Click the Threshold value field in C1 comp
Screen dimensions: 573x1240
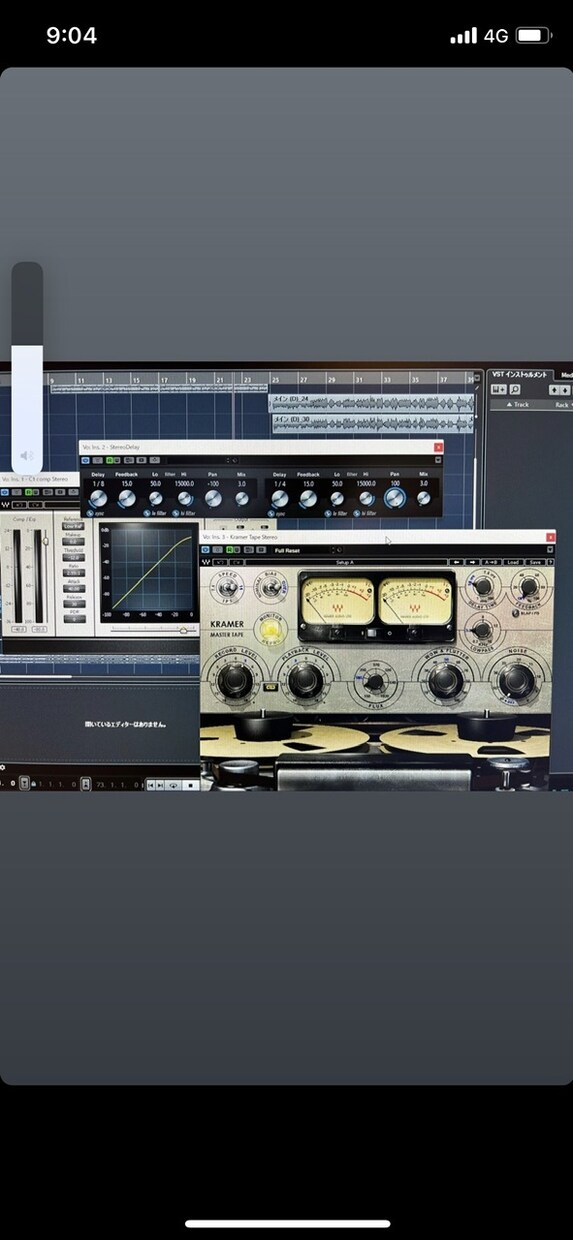[x=72, y=557]
